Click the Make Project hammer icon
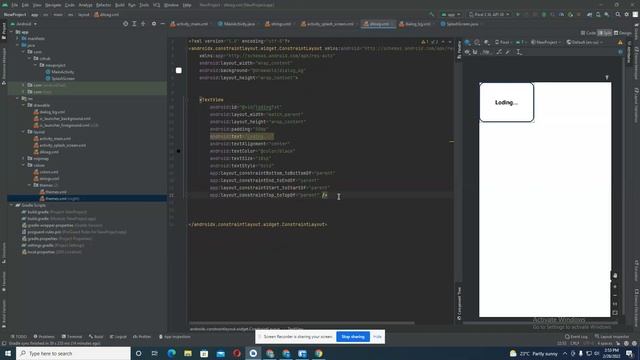The width and height of the screenshot is (640, 360). coord(432,14)
